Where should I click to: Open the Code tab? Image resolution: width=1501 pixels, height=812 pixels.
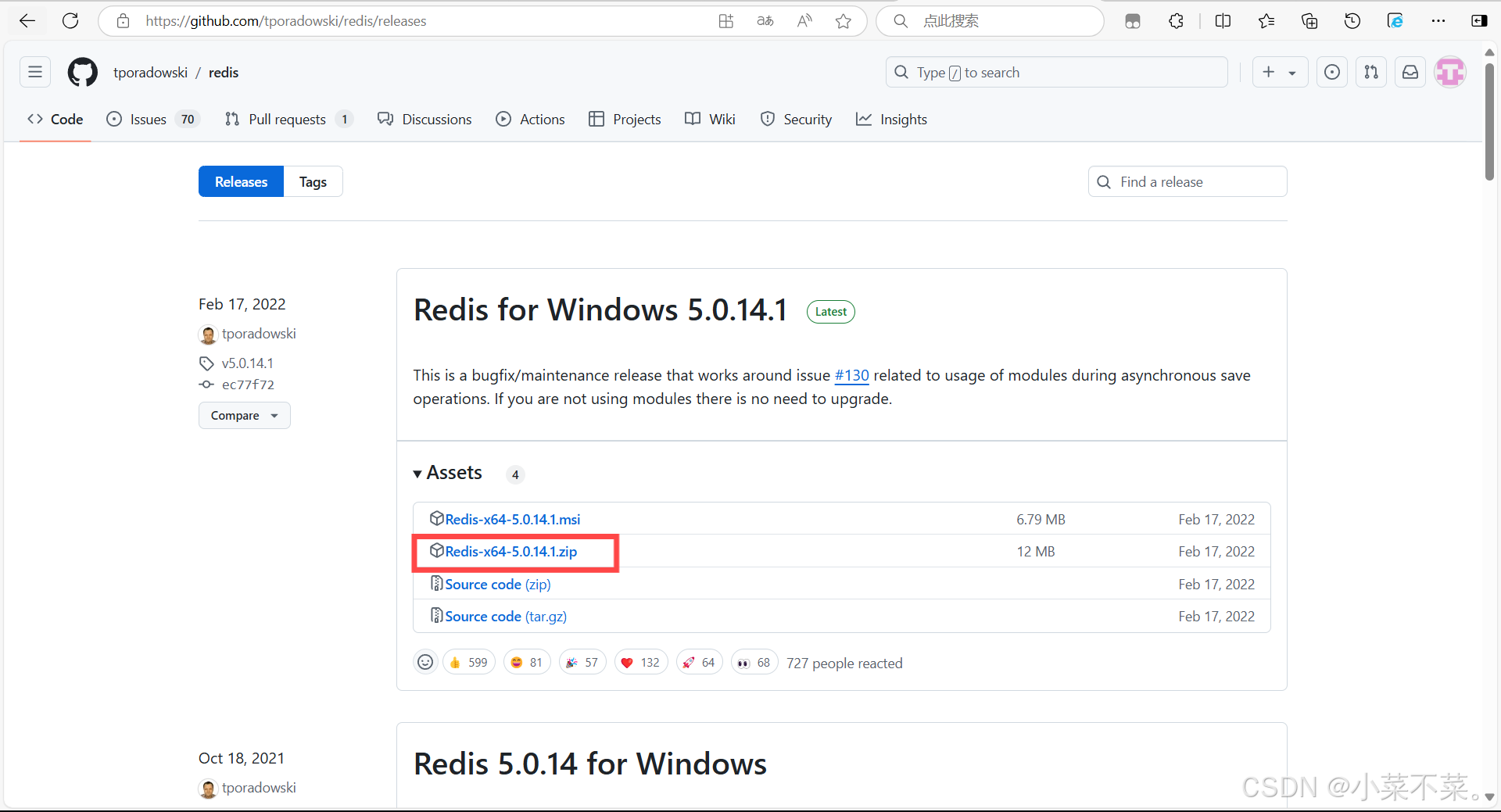(56, 119)
